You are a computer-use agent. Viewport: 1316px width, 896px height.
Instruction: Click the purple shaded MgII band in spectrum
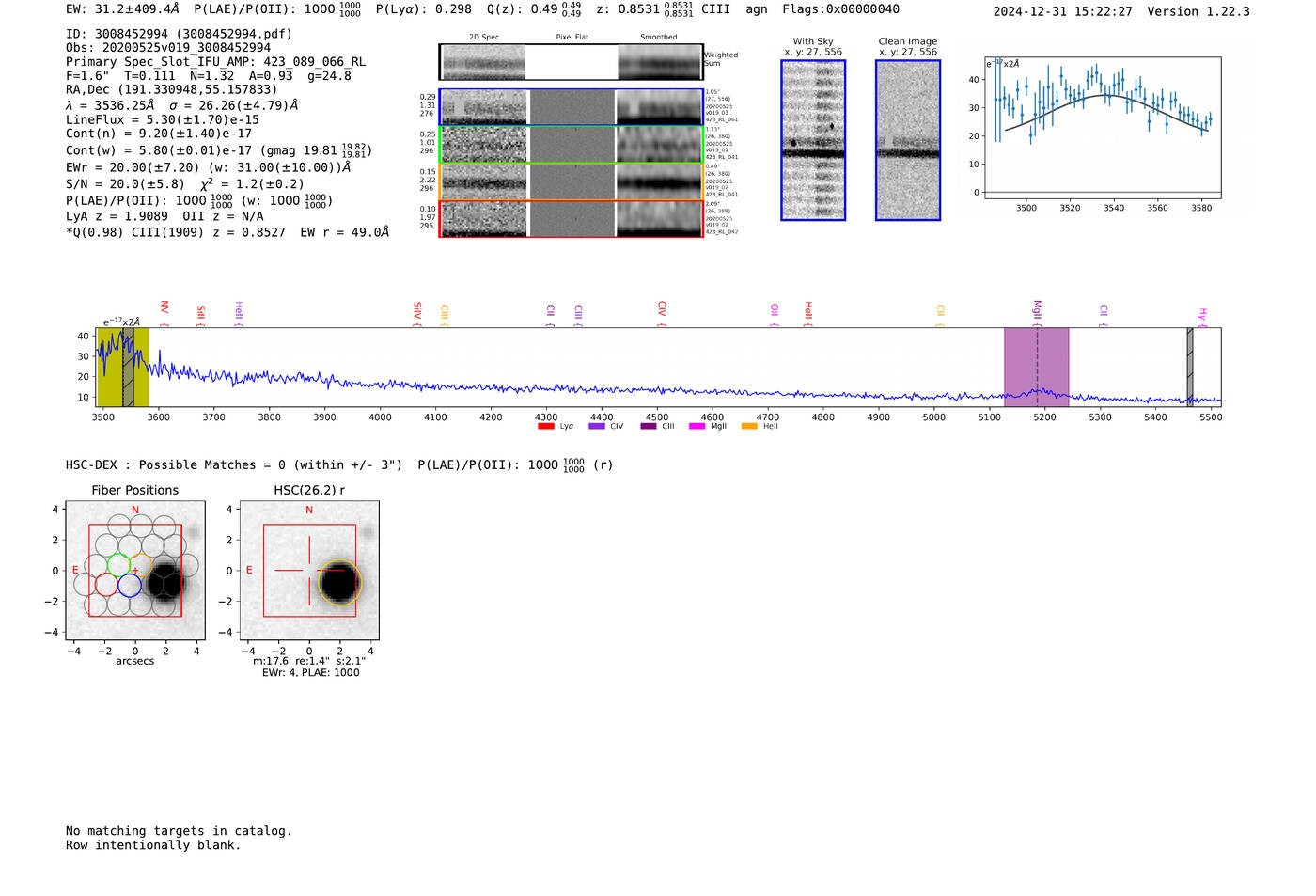tap(1036, 367)
